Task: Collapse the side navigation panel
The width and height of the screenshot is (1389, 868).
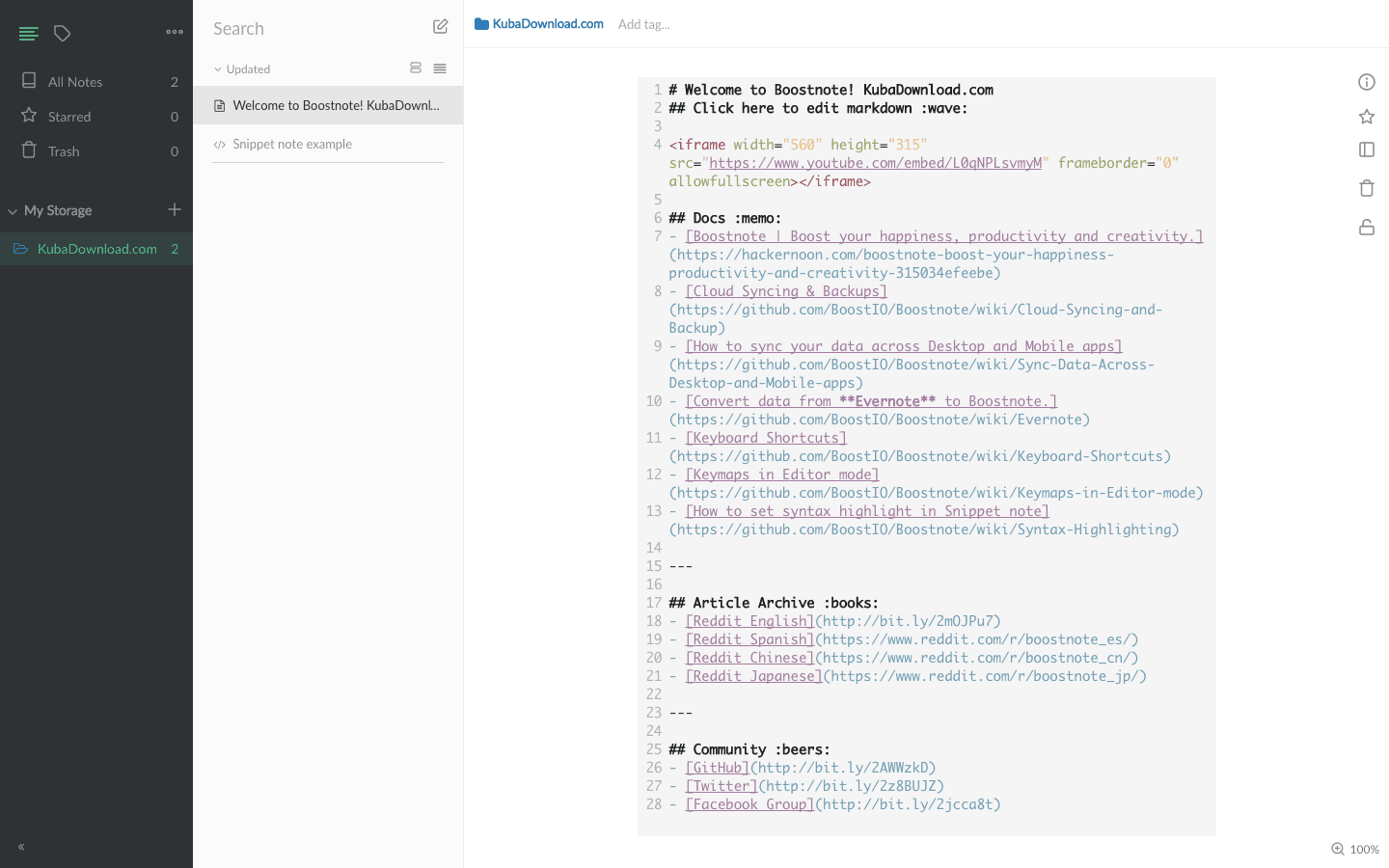Action: click(21, 847)
